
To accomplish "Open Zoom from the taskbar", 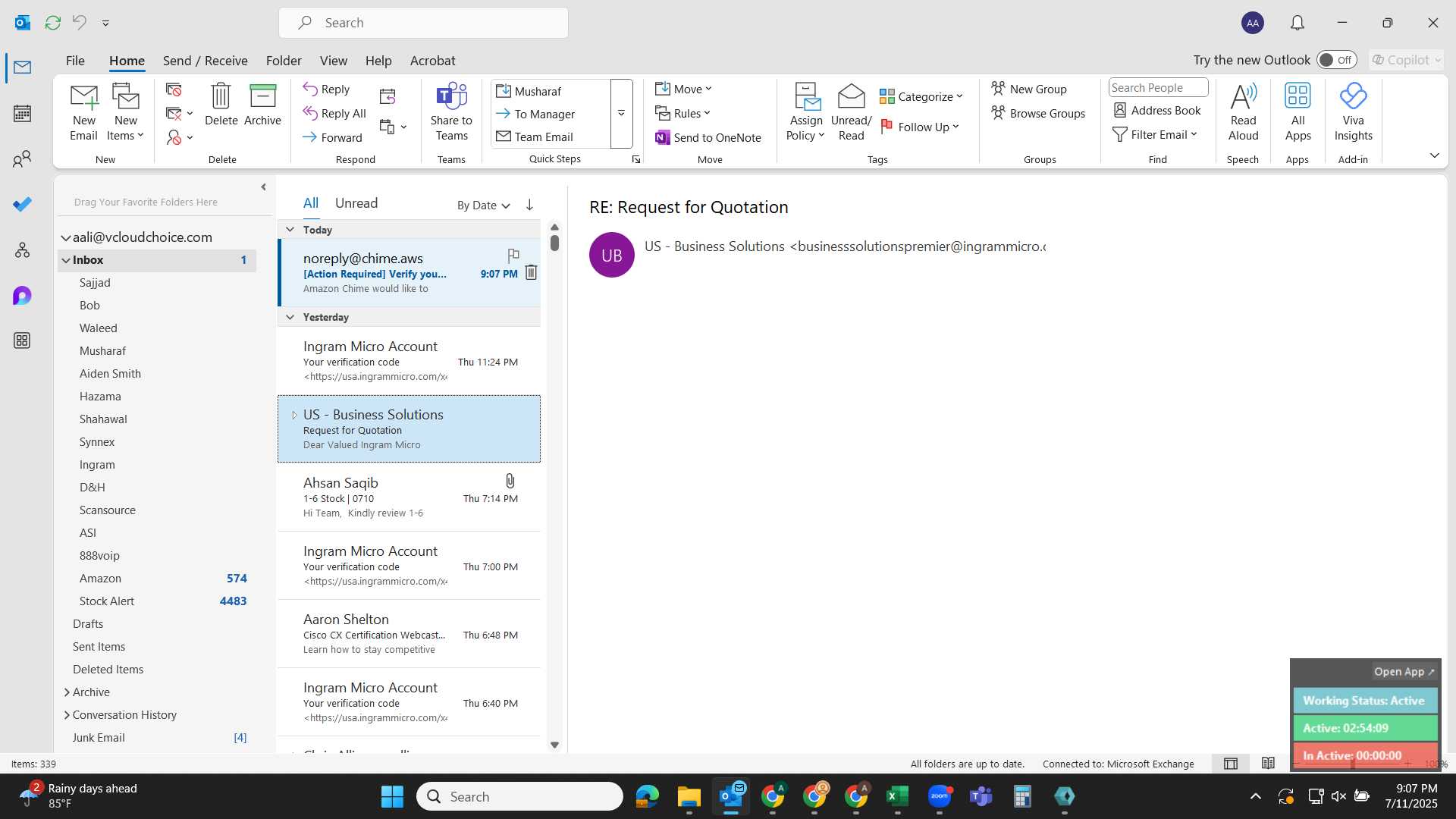I will pos(940,796).
